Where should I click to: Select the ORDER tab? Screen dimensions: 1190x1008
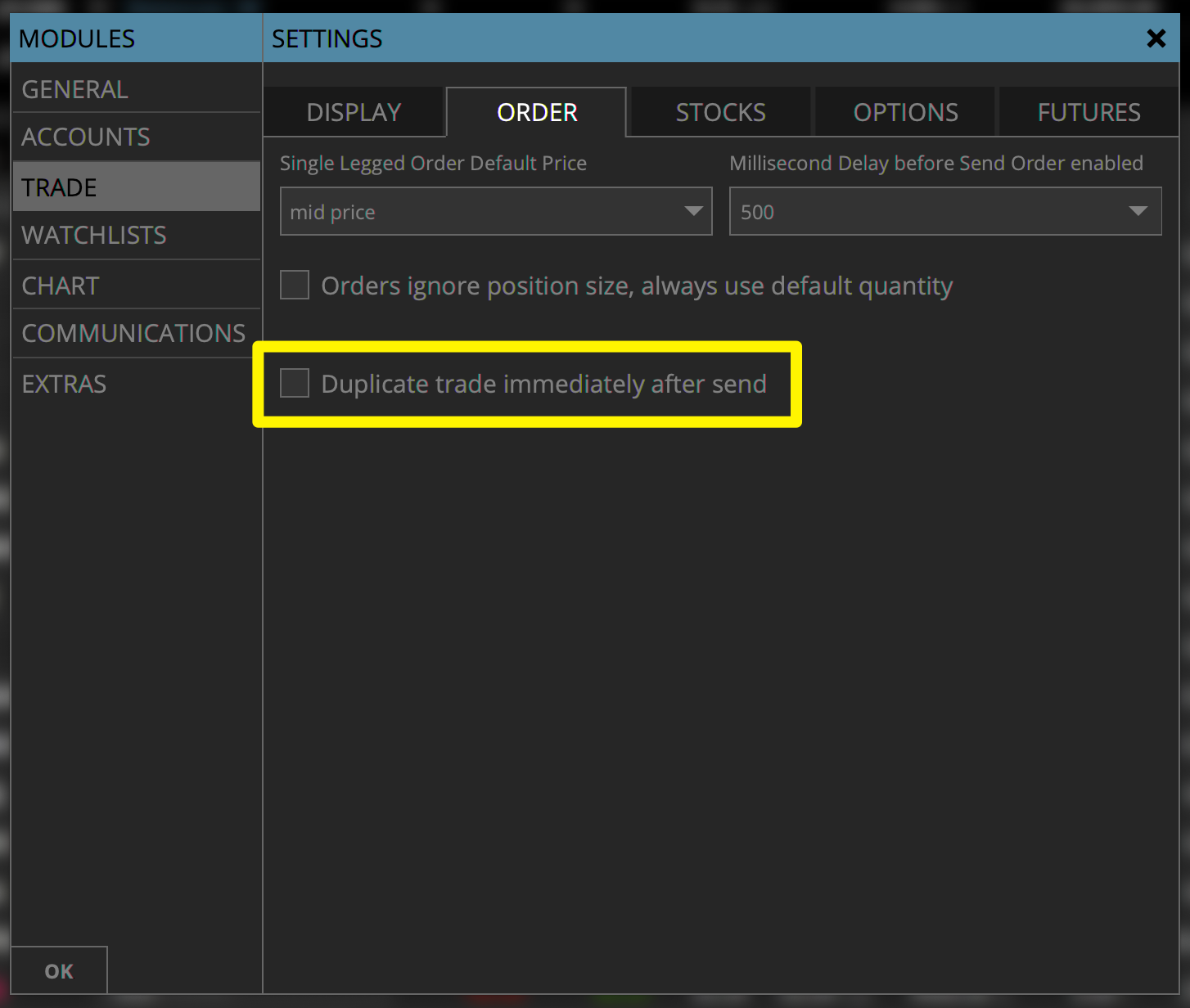535,112
